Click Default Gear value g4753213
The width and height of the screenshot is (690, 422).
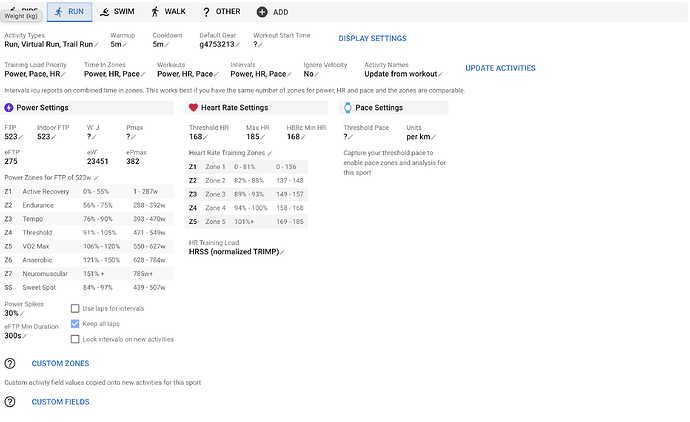tap(217, 44)
